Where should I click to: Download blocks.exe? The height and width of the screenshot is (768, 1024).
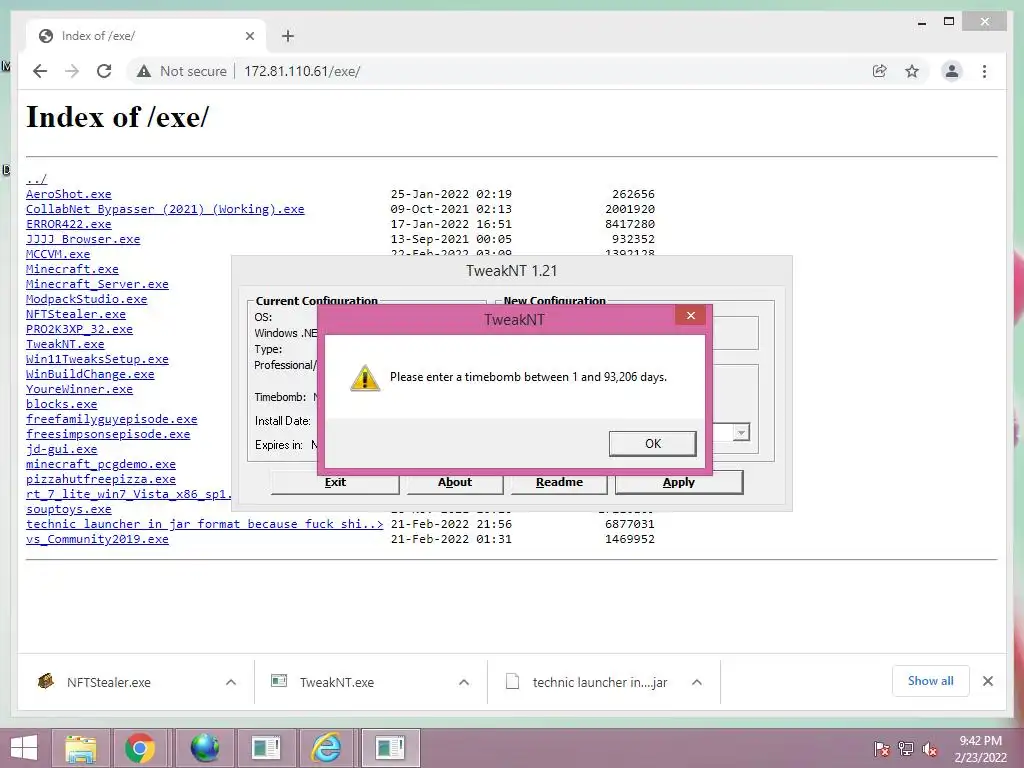[x=61, y=404]
